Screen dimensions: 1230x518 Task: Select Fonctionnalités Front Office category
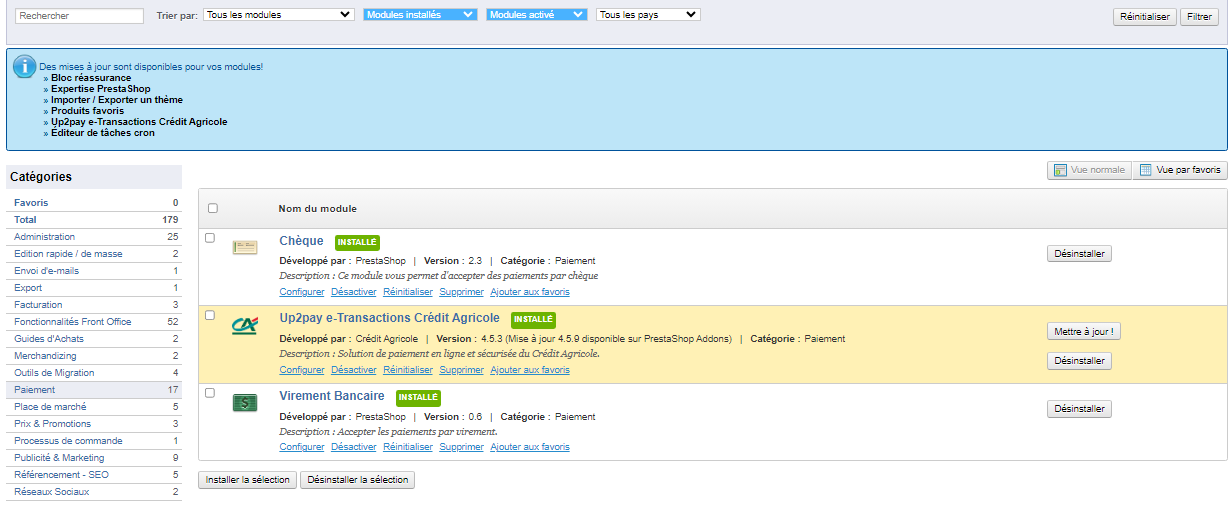pyautogui.click(x=94, y=322)
